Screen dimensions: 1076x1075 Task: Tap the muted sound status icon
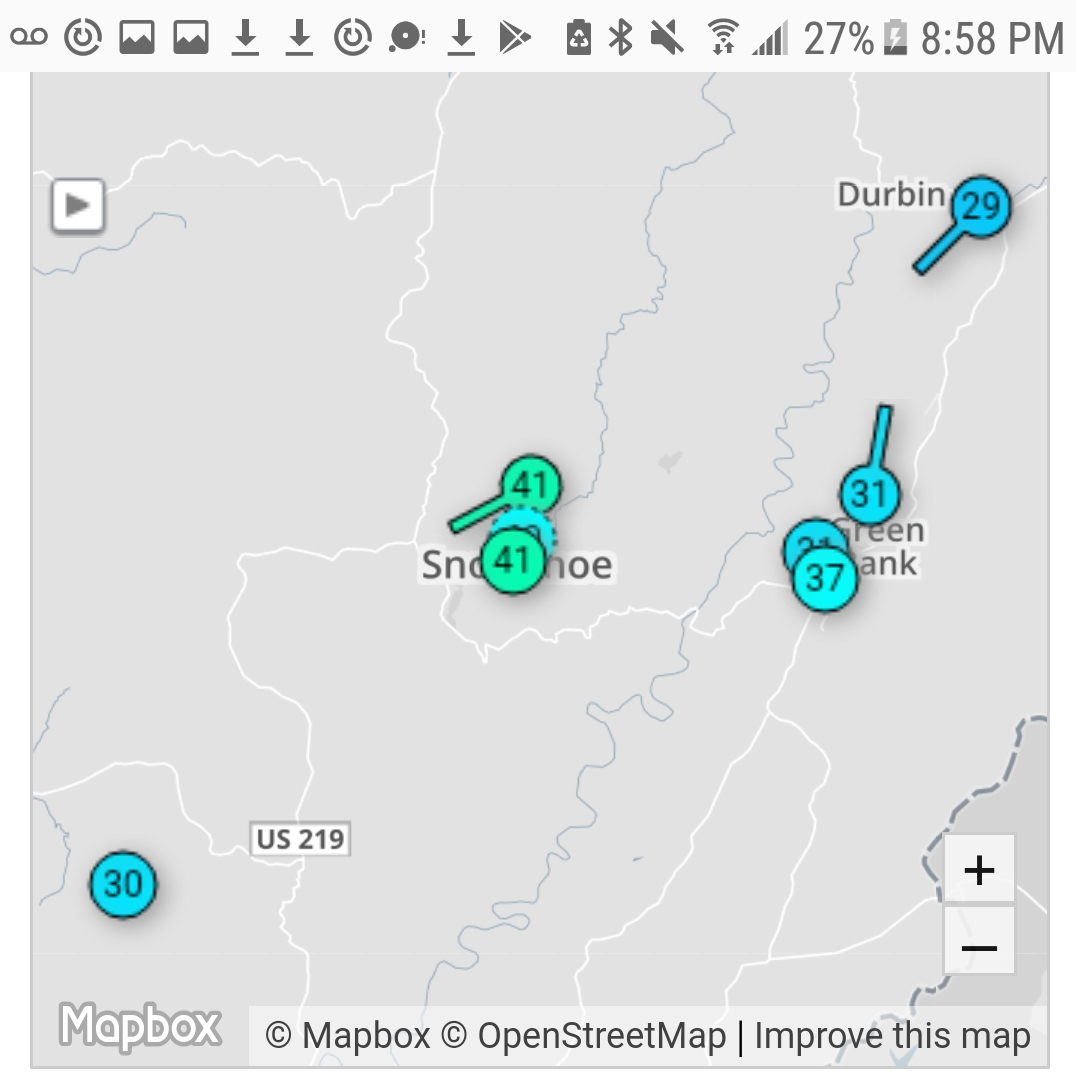(x=667, y=38)
